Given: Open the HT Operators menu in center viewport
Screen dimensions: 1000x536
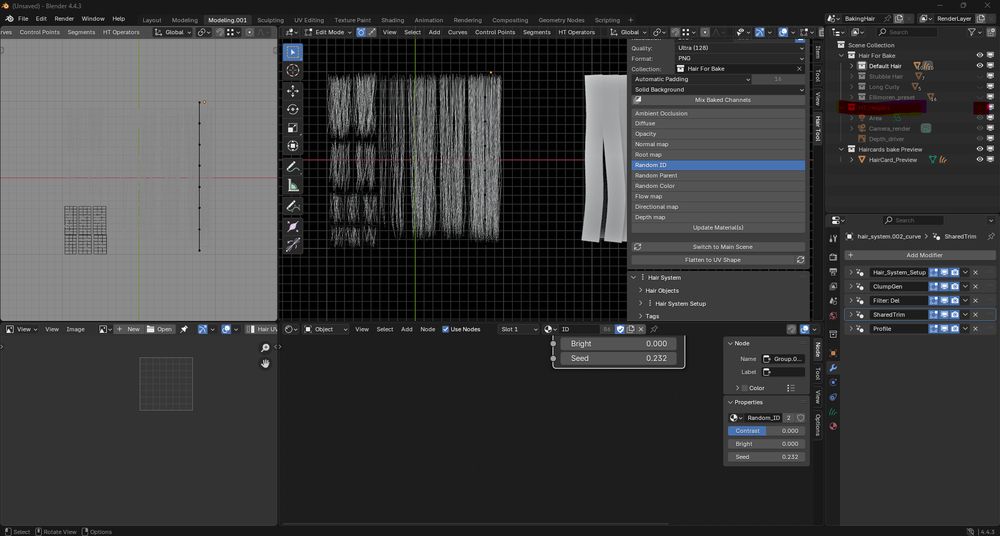Looking at the screenshot, I should pyautogui.click(x=577, y=32).
